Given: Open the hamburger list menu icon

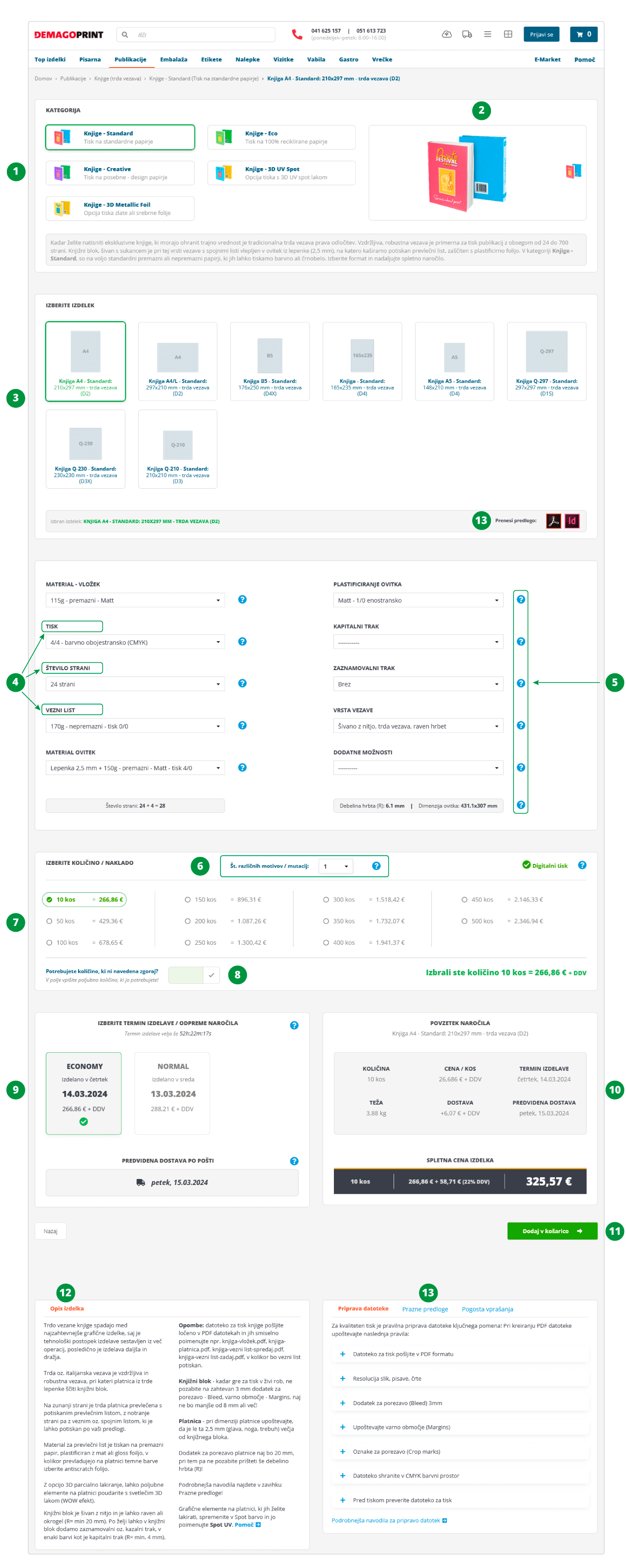Looking at the screenshot, I should pyautogui.click(x=488, y=35).
